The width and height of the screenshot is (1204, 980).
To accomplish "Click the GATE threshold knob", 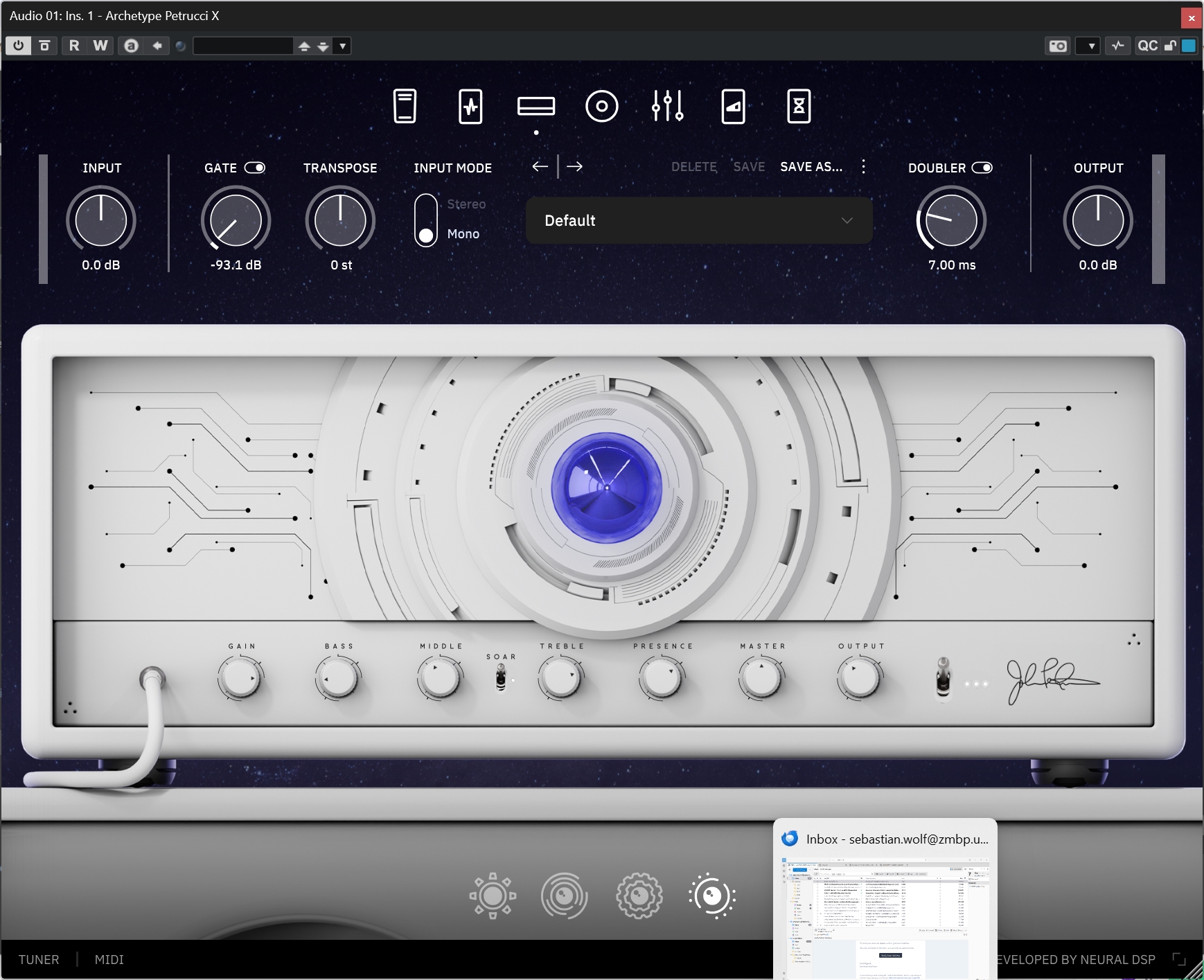I will point(236,220).
